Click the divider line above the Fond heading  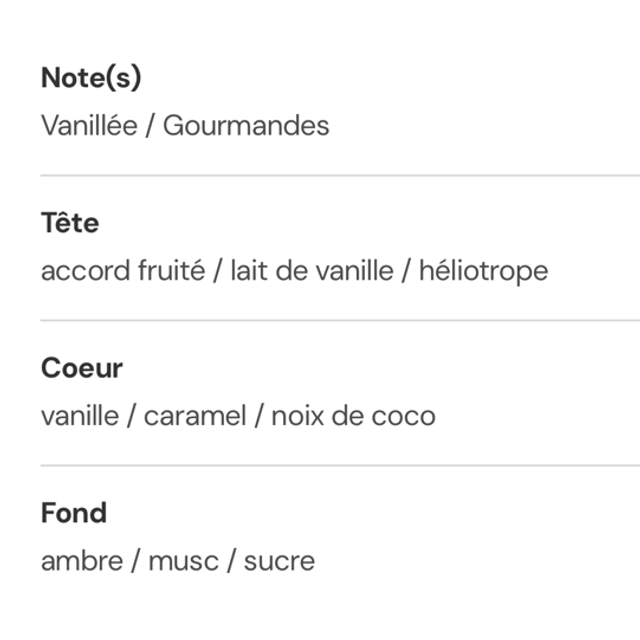(340, 465)
